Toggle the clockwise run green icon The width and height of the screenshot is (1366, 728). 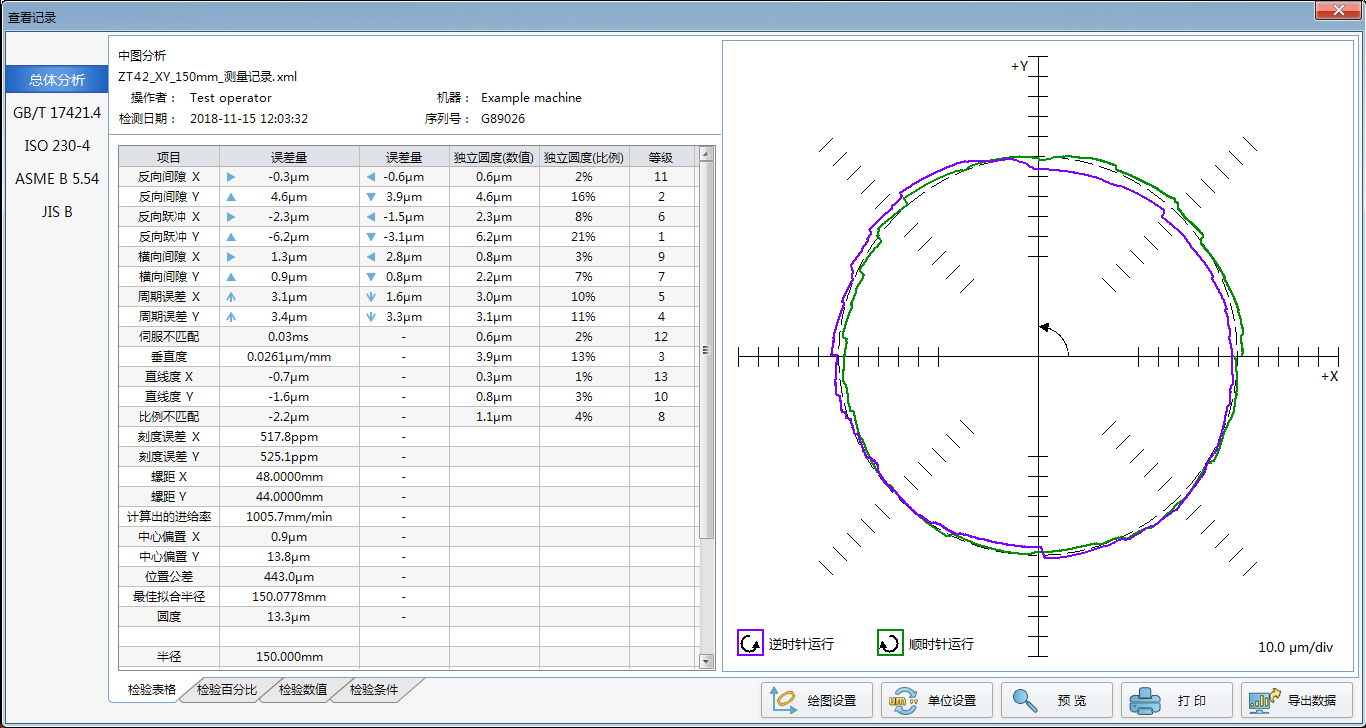[x=890, y=643]
